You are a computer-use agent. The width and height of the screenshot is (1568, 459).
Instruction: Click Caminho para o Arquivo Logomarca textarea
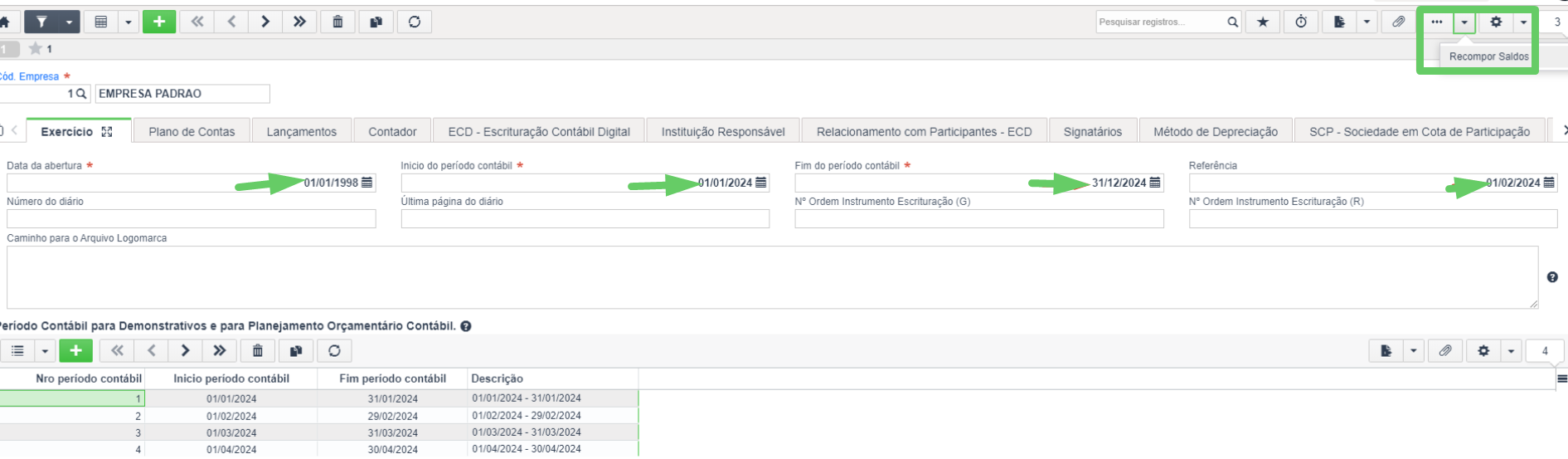pyautogui.click(x=772, y=277)
